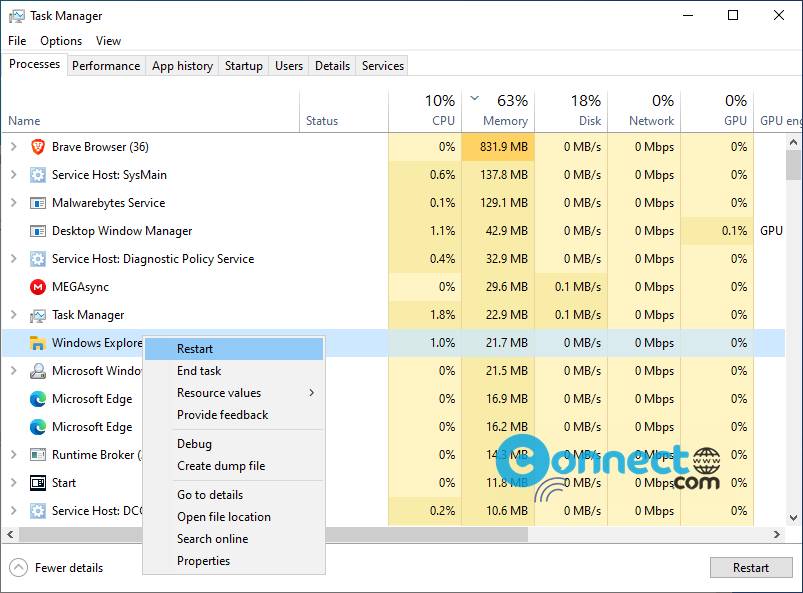
Task: Select Provide feedback menu entry
Action: click(x=234, y=415)
